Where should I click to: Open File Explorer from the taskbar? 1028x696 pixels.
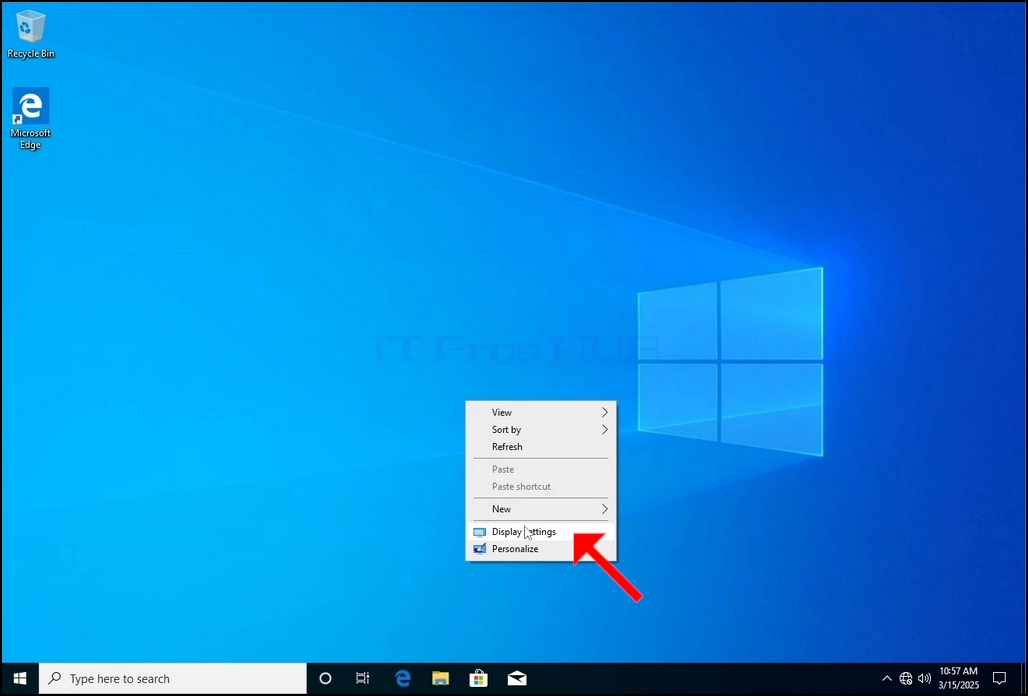tap(441, 678)
